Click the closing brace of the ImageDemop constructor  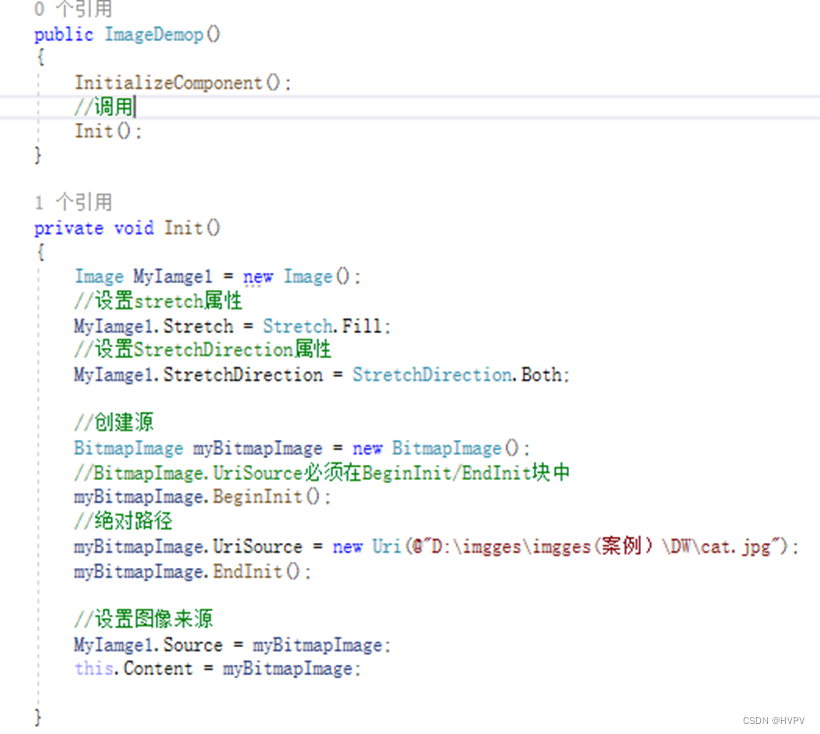tap(38, 155)
